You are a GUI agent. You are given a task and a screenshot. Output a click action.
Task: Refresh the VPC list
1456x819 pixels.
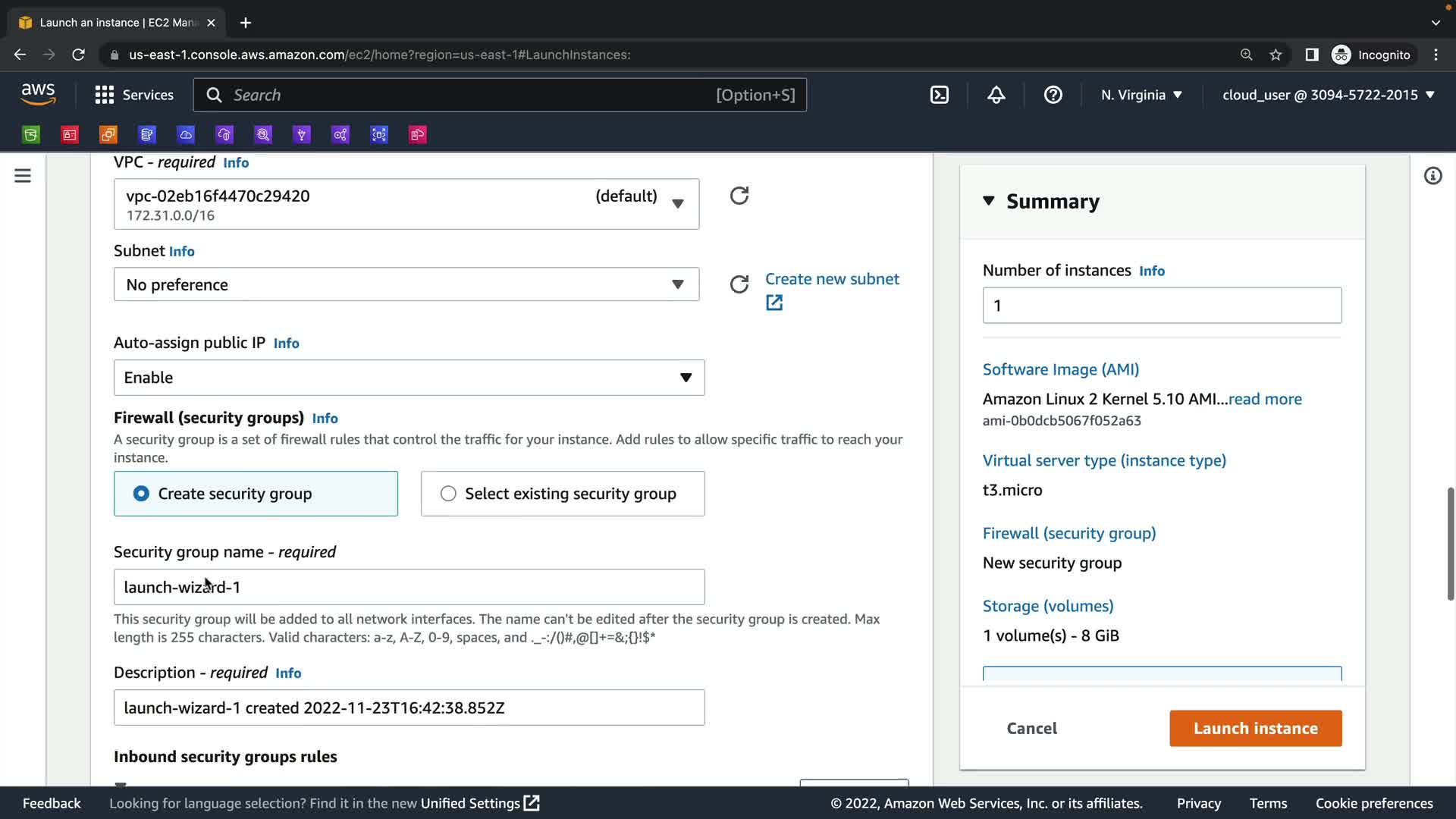coord(739,196)
